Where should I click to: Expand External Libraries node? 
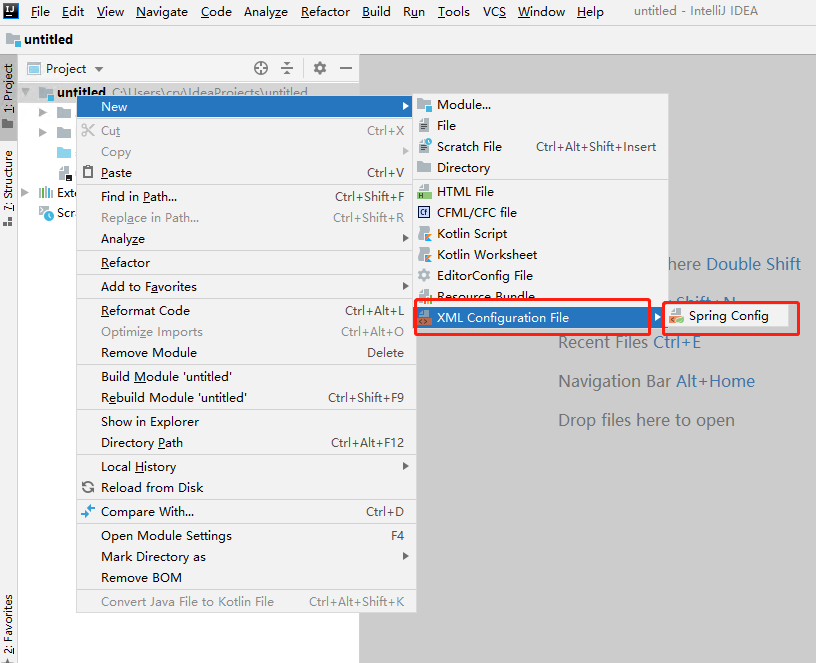25,193
